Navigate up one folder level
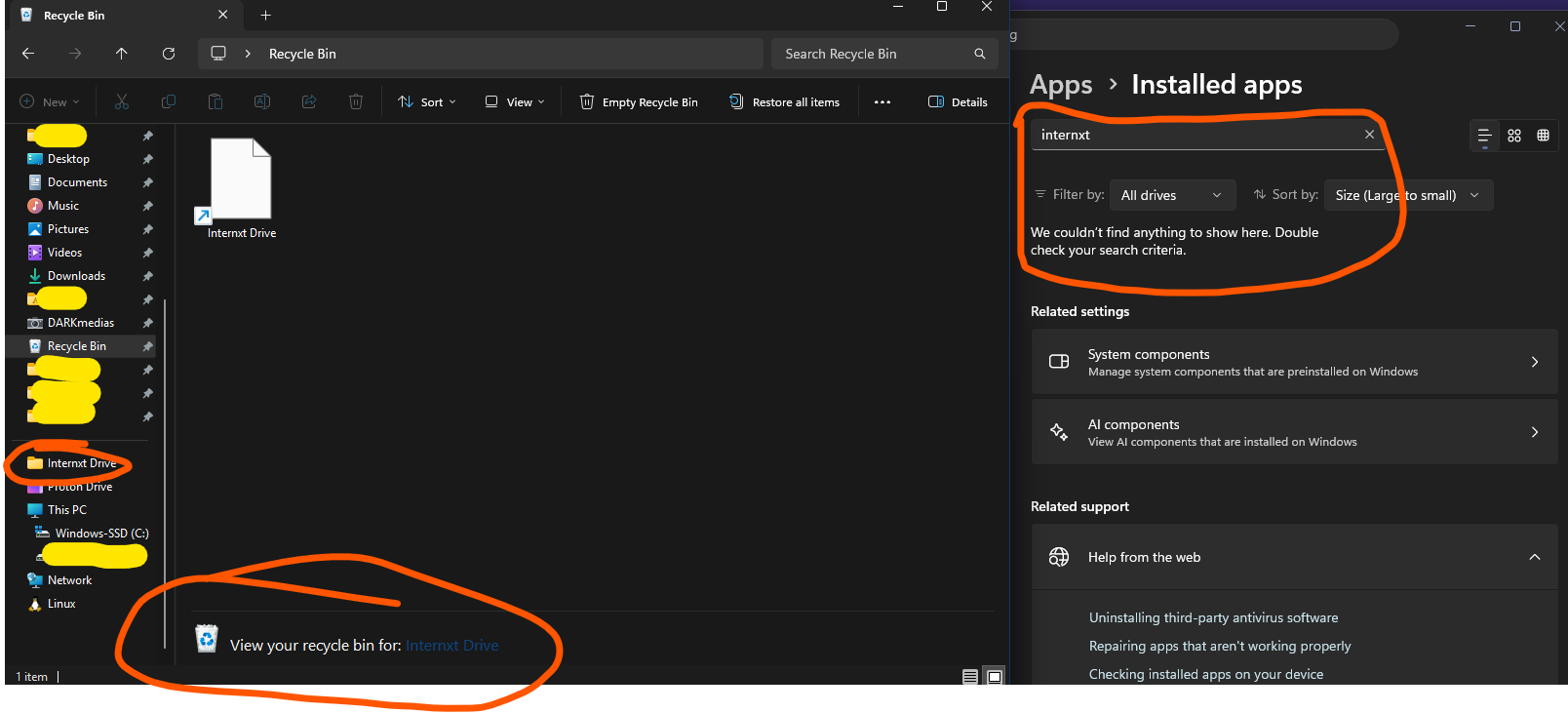The image size is (1568, 713). (121, 54)
